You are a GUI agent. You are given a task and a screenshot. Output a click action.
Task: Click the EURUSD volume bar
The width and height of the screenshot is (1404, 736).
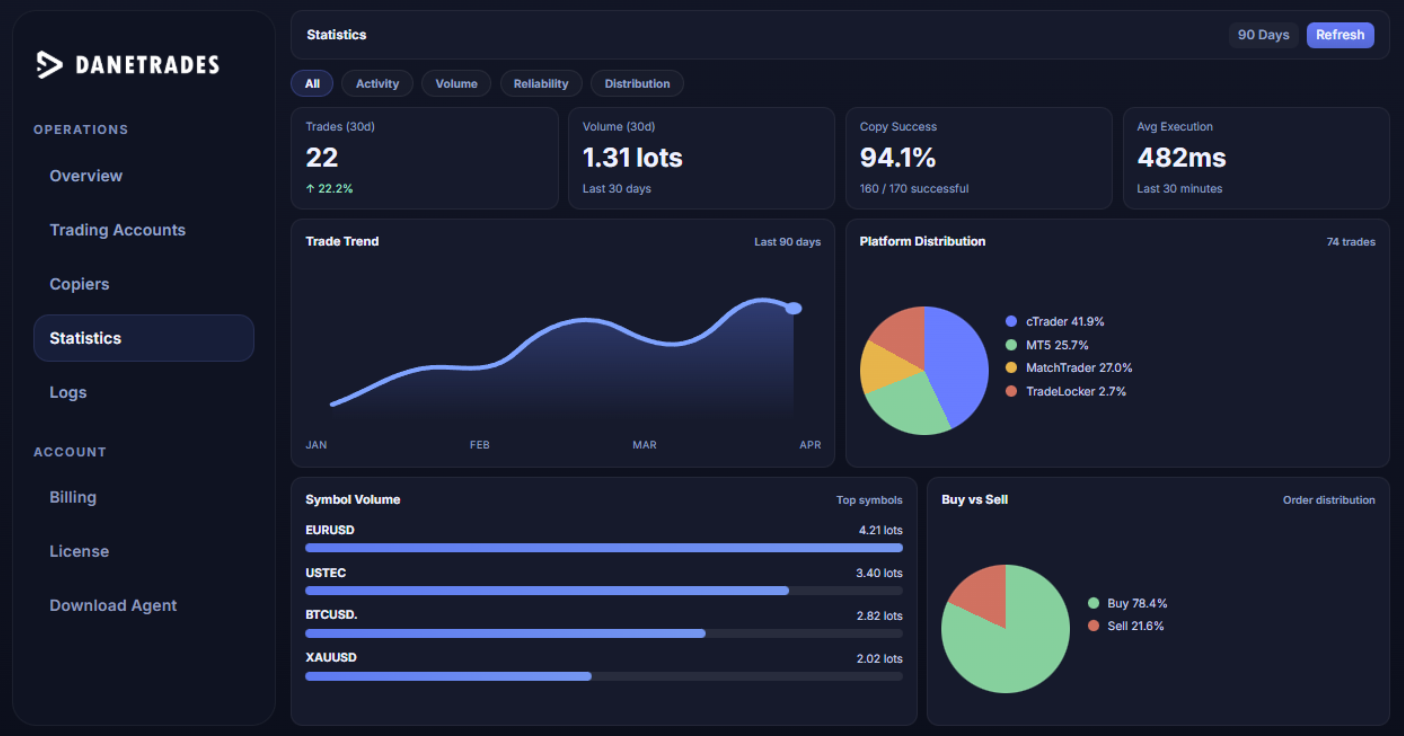pyautogui.click(x=604, y=548)
